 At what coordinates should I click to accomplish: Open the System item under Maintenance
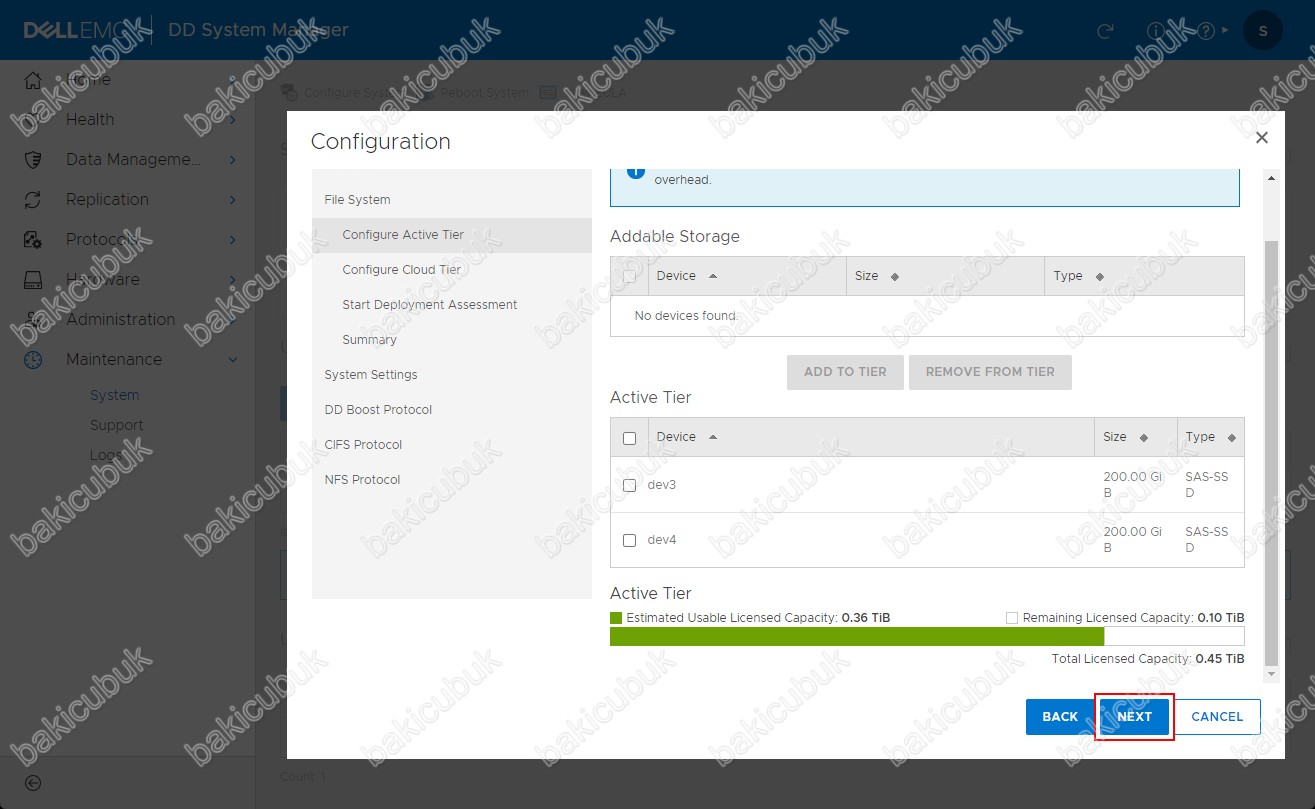pos(114,395)
